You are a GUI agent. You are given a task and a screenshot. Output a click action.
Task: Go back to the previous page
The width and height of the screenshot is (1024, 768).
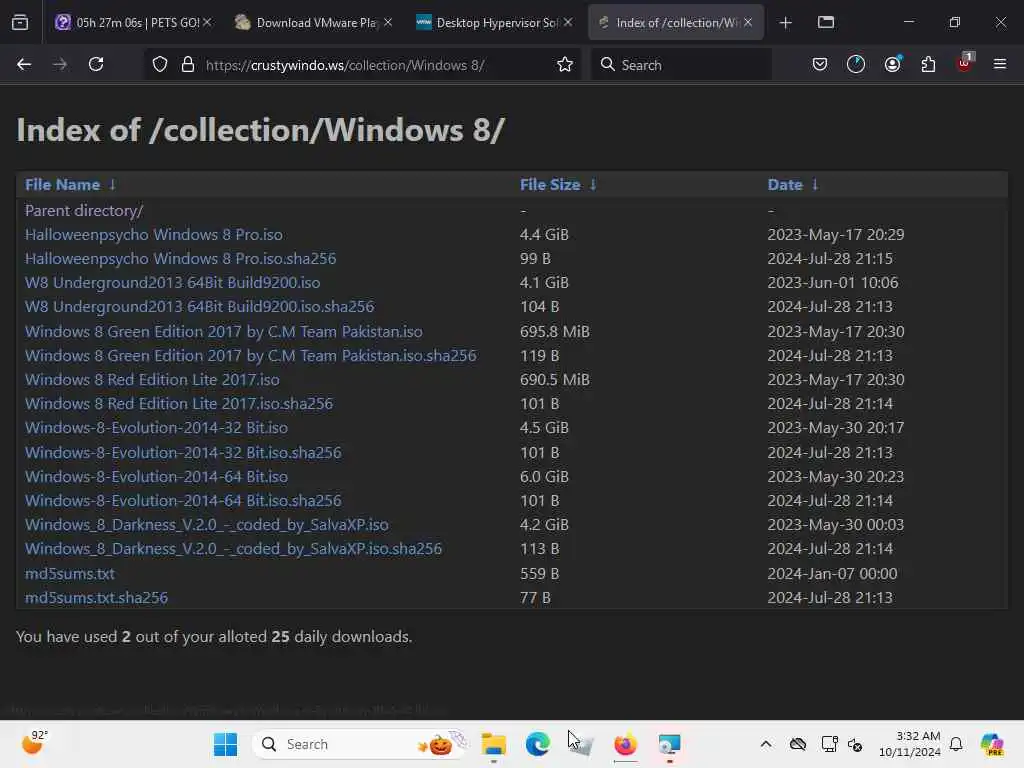point(24,65)
